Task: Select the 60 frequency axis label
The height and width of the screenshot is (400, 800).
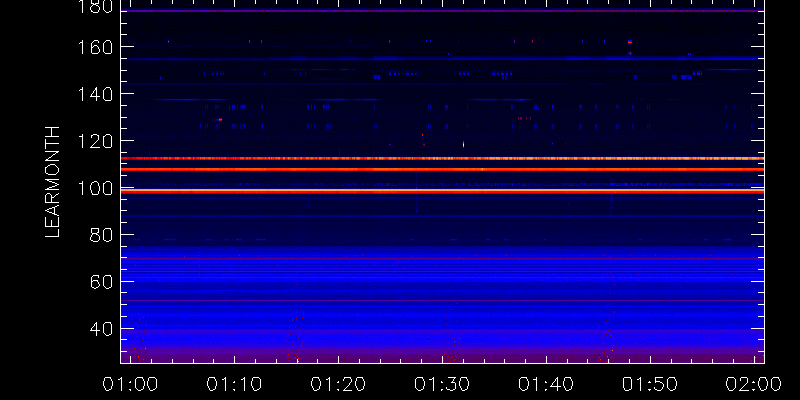Action: (x=102, y=282)
